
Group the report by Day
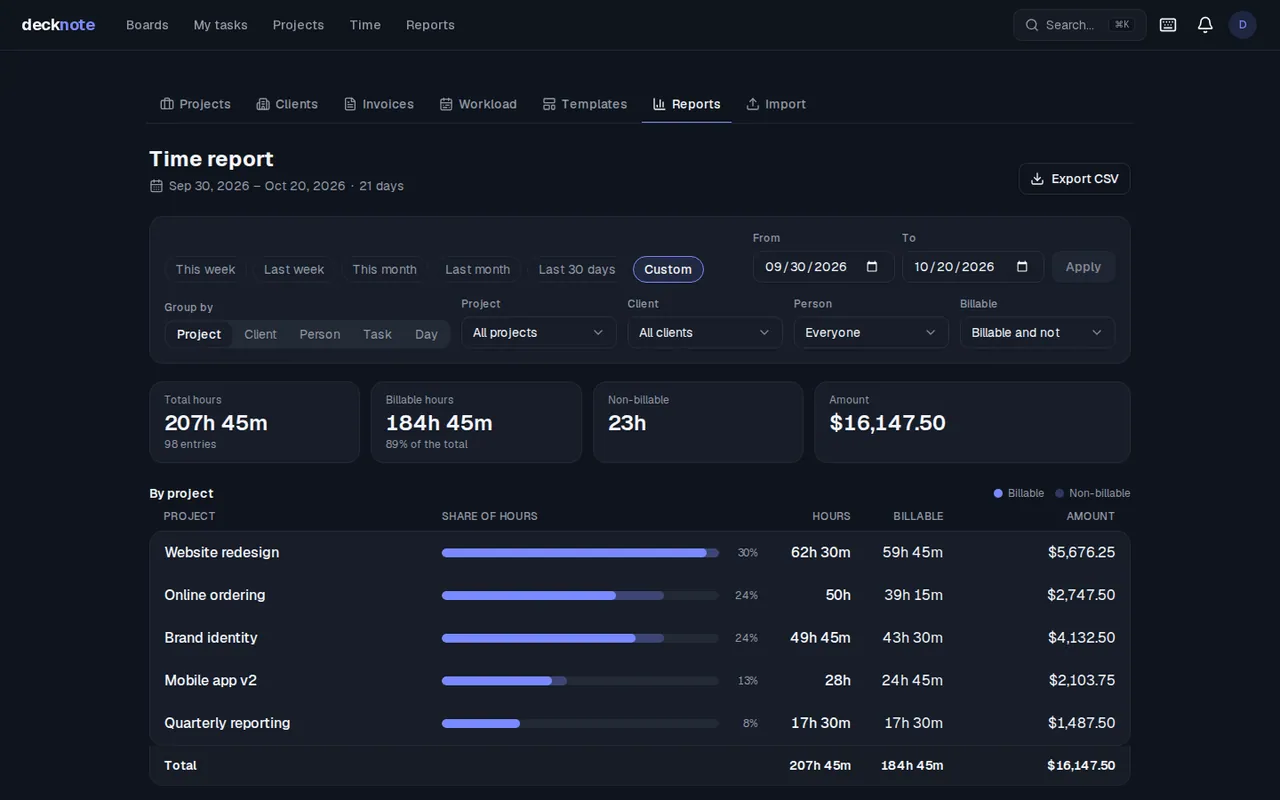pyautogui.click(x=427, y=334)
